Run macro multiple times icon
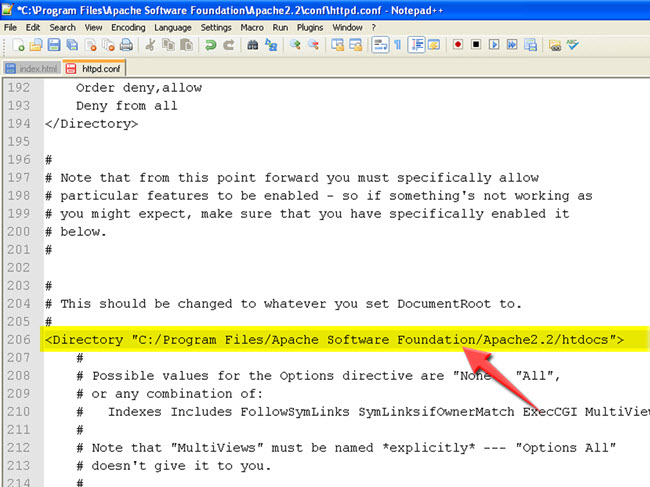The image size is (650, 487). click(x=512, y=44)
